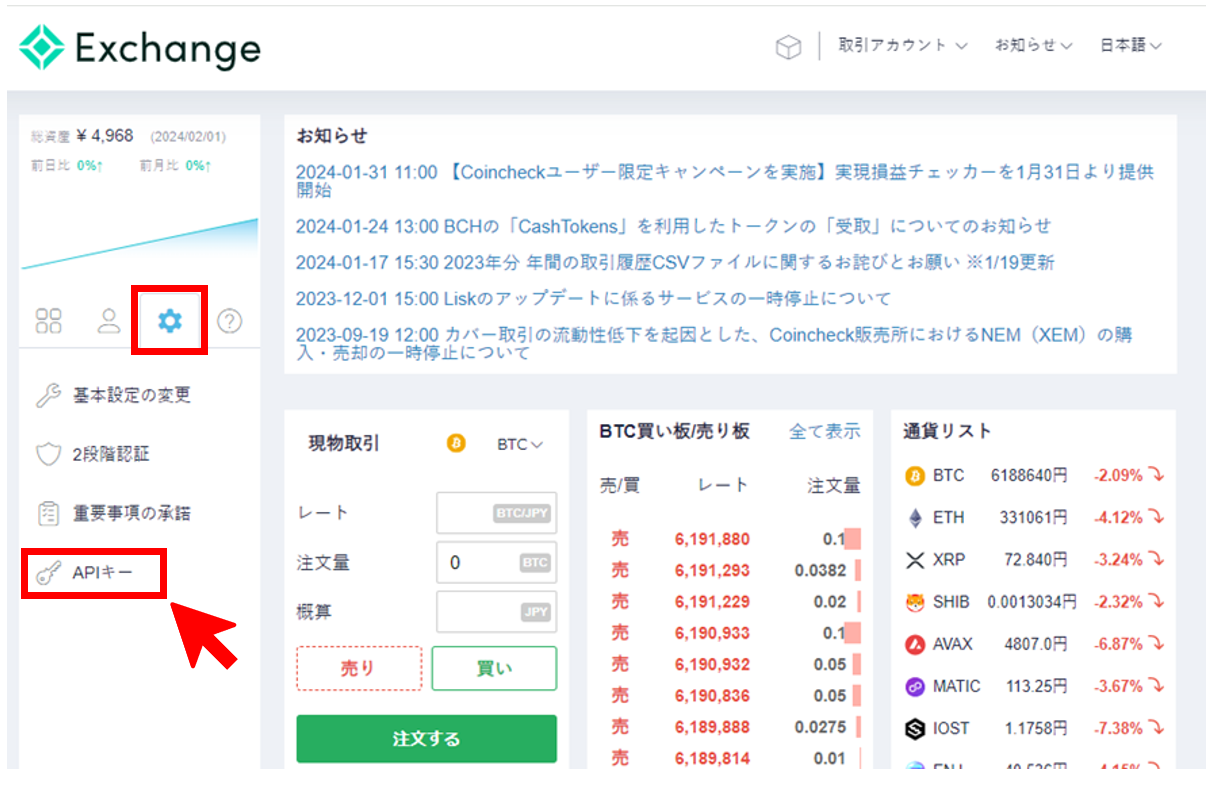Open 2段階認証 settings menu item
The image size is (1210, 789).
110,454
